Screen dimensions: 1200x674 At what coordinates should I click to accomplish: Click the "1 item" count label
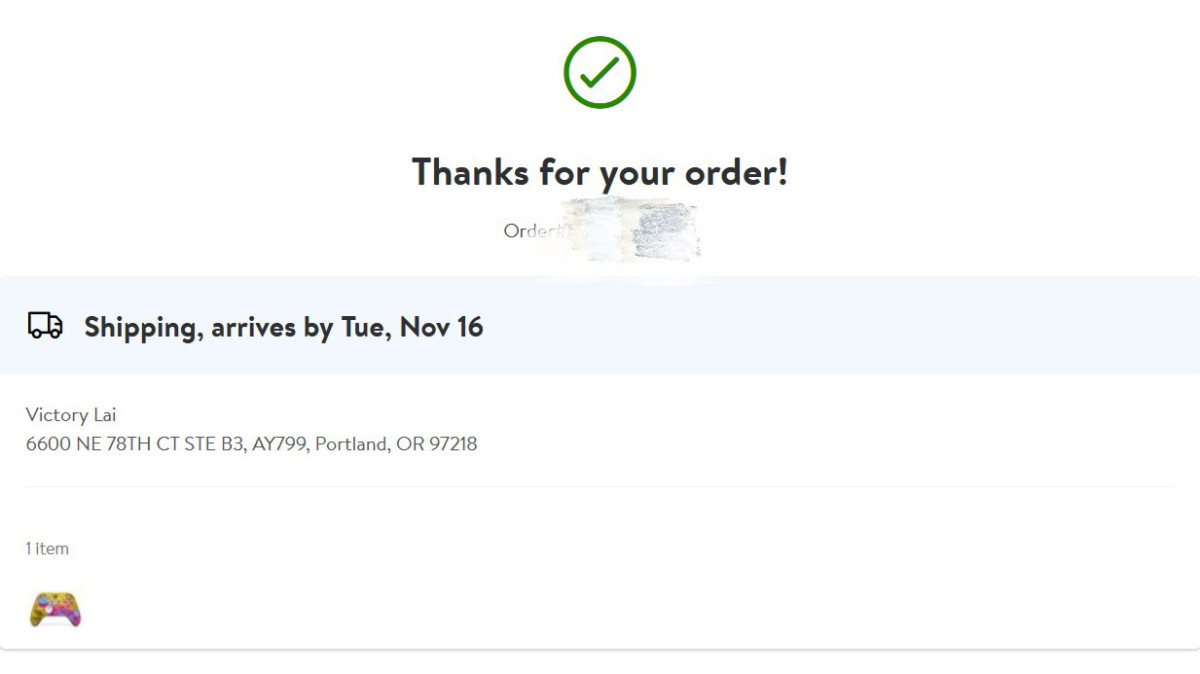click(x=47, y=549)
